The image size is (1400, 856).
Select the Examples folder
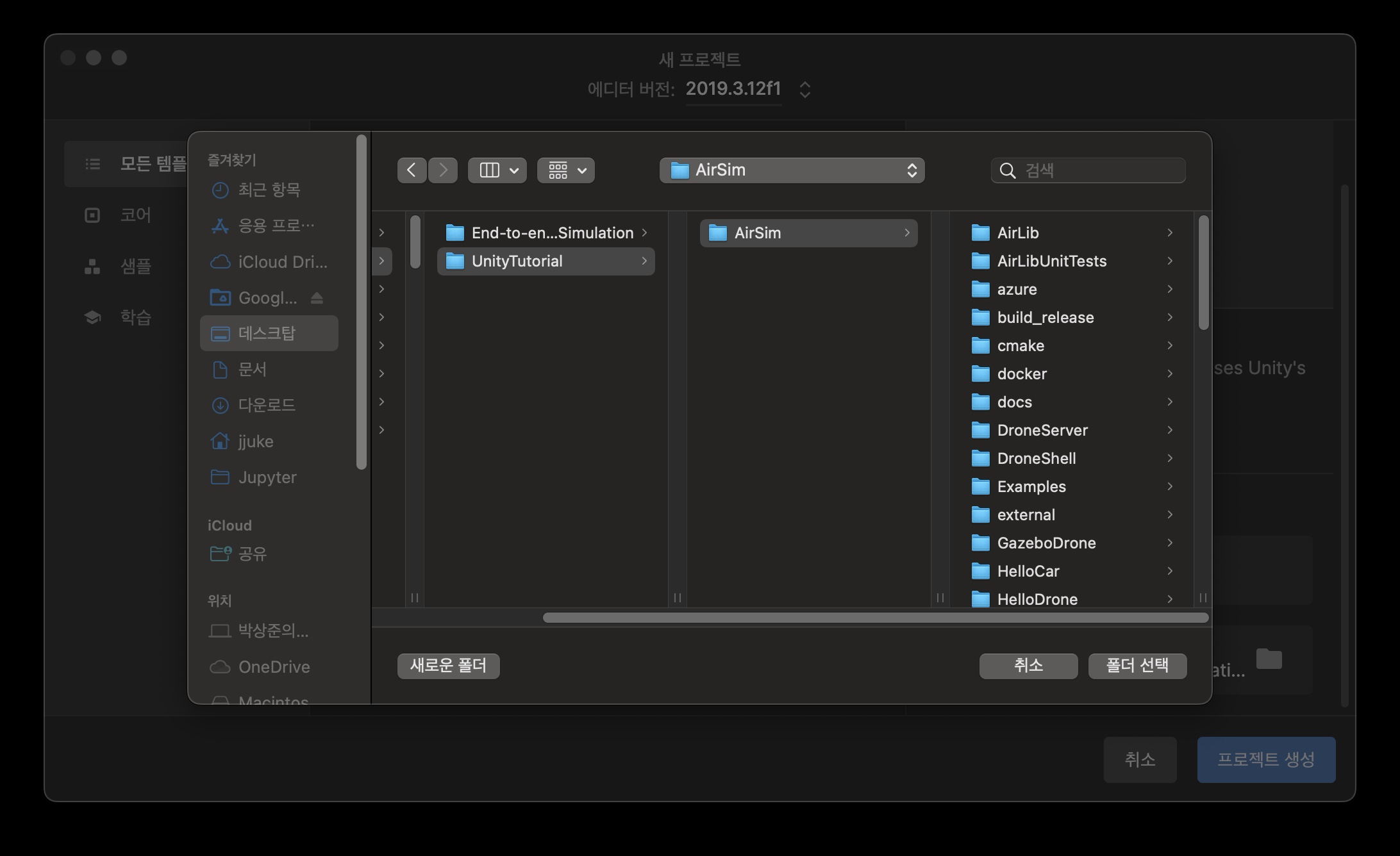[x=1072, y=487]
